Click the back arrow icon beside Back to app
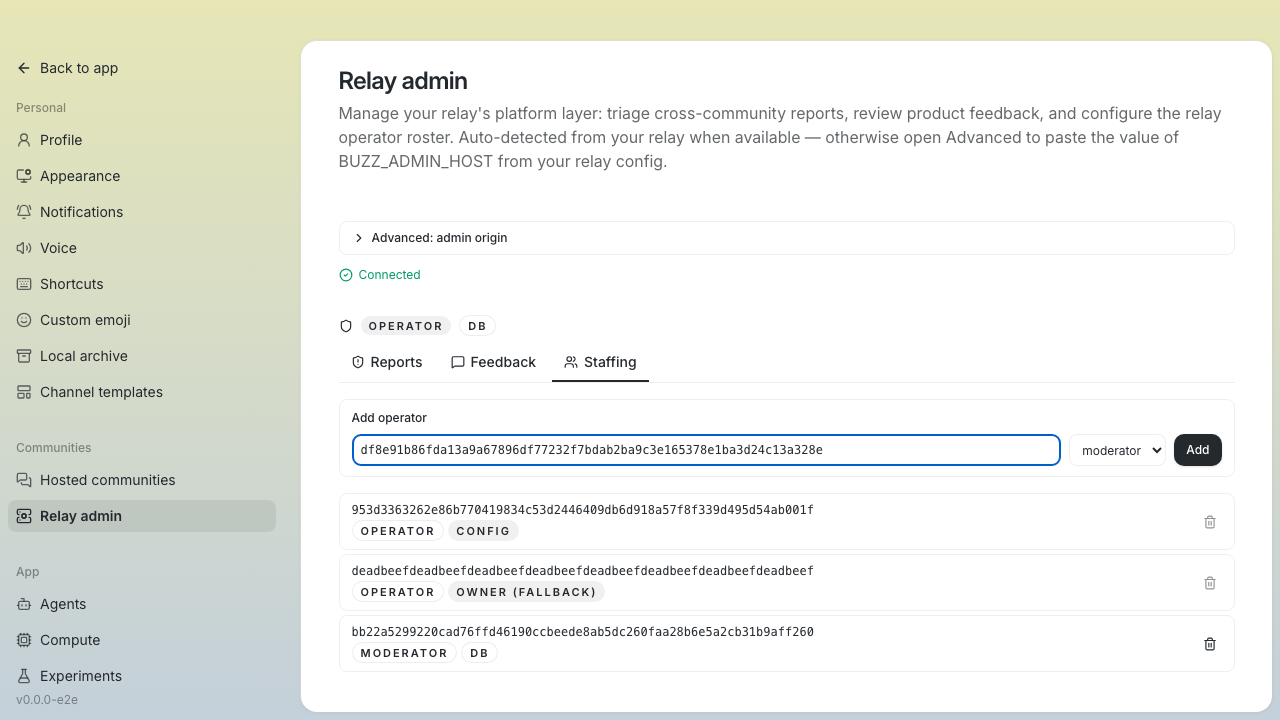1280x720 pixels. (24, 68)
